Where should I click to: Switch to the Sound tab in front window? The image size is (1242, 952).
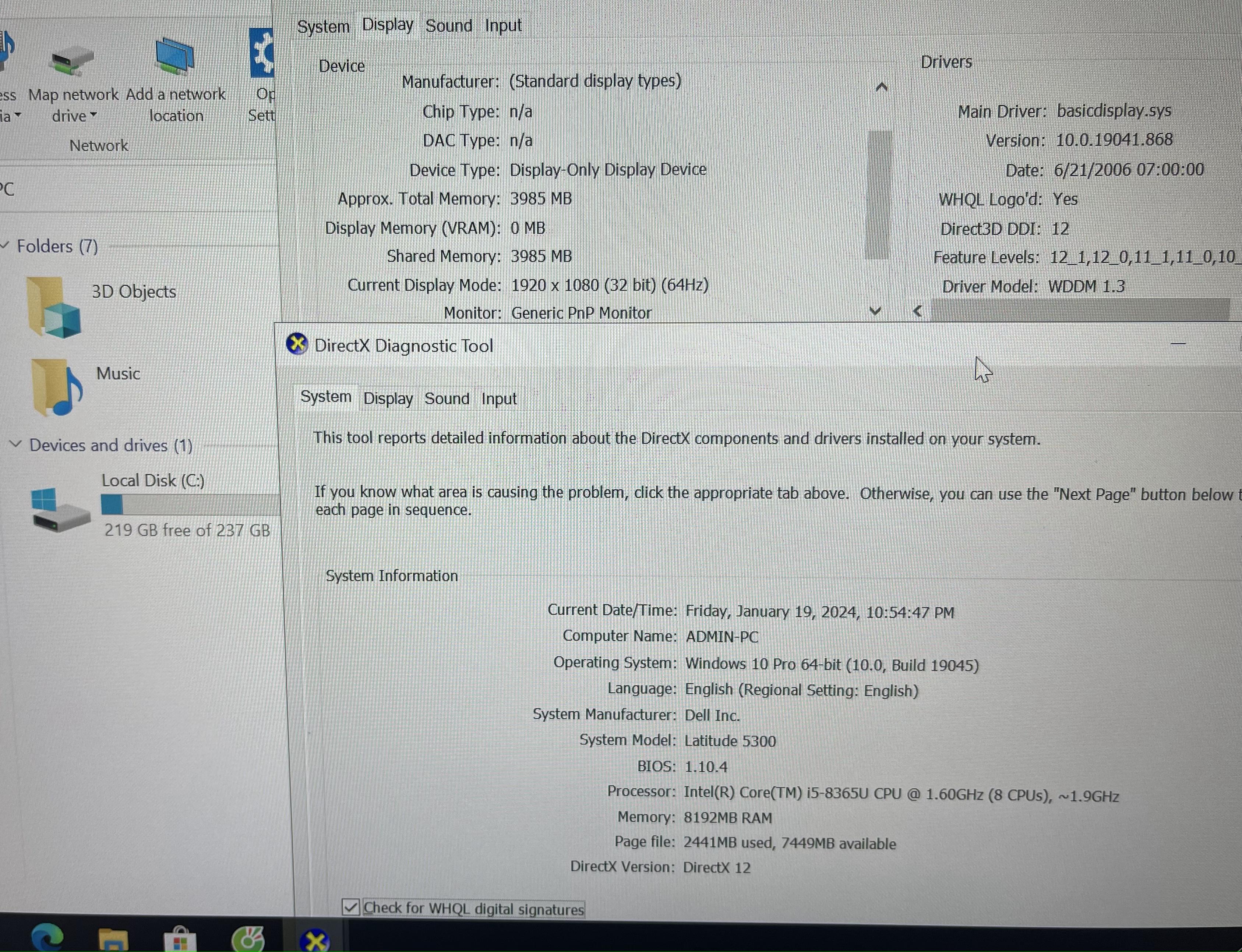click(x=447, y=399)
